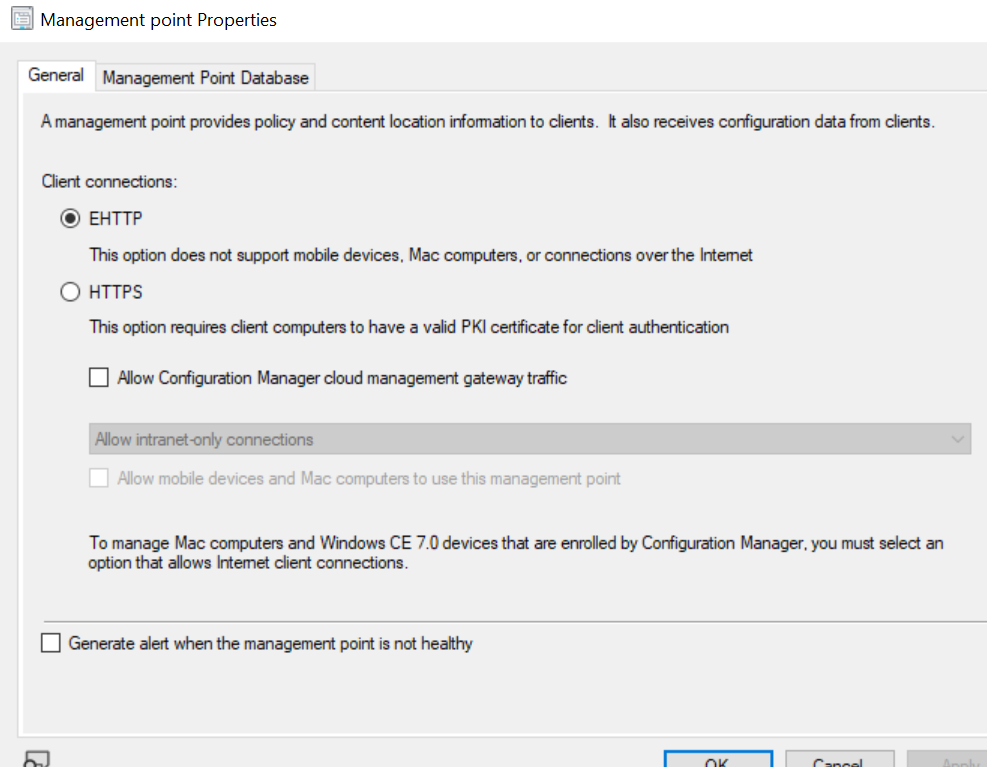Click the computer icon at bottom left
This screenshot has width=987, height=767.
(x=37, y=758)
